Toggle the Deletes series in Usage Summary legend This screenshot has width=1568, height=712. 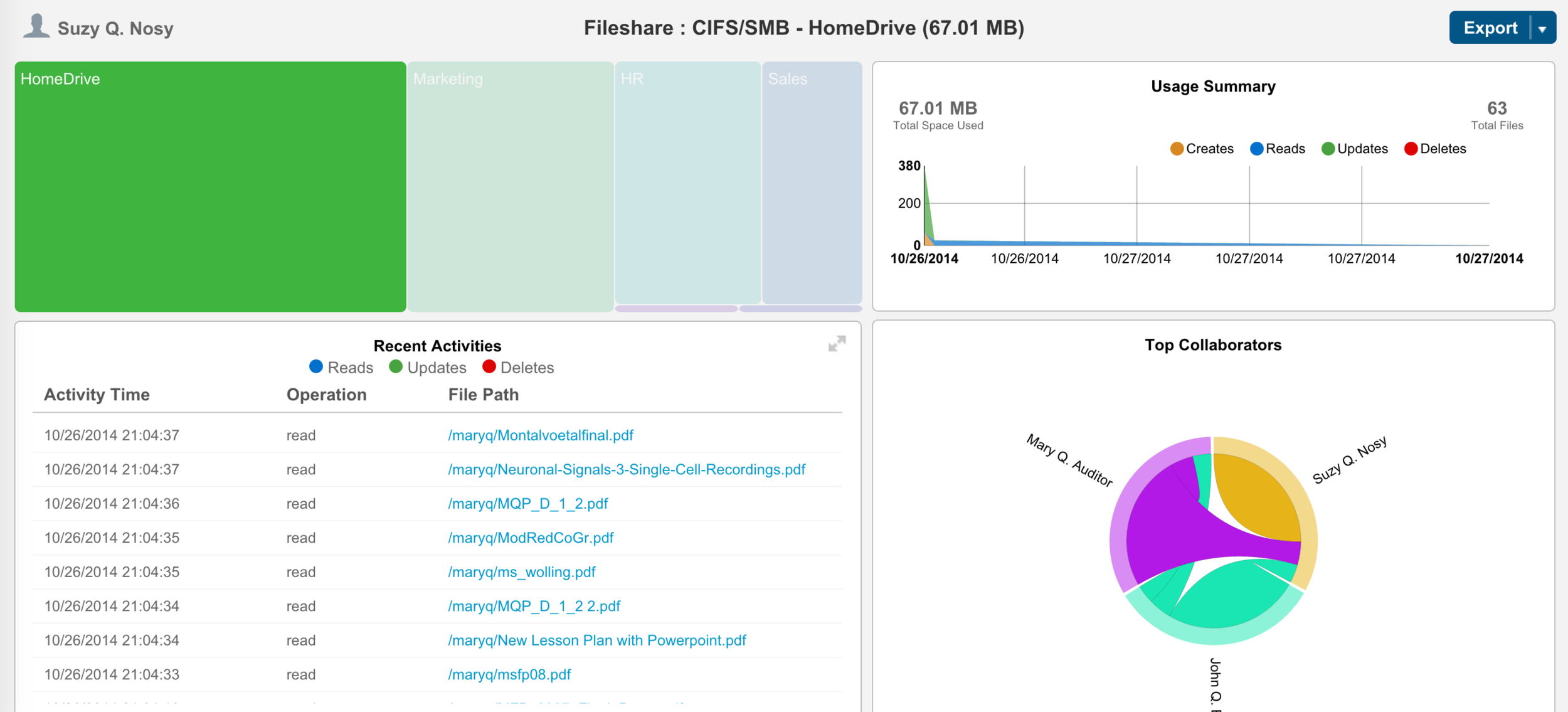click(1435, 149)
